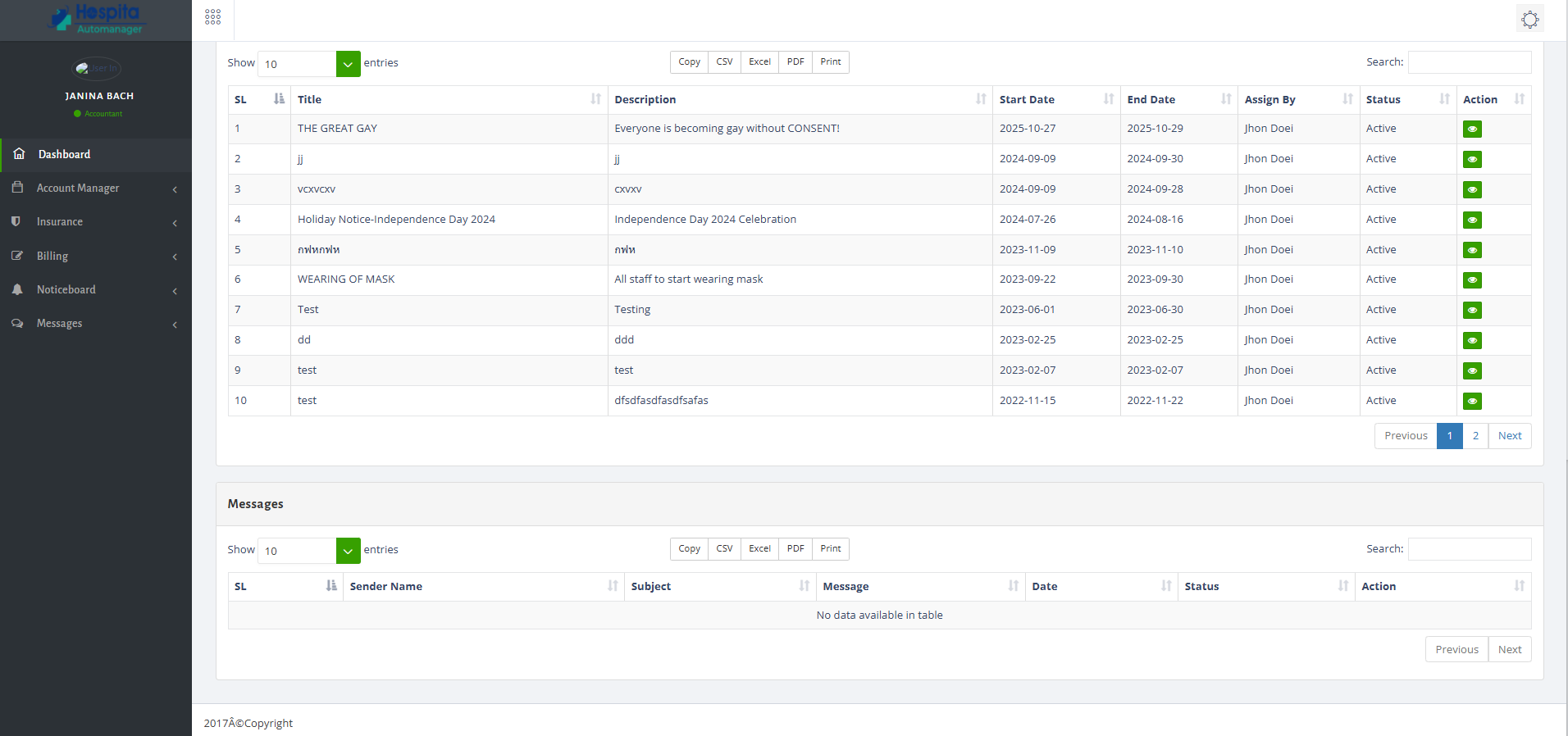The width and height of the screenshot is (1568, 736).
Task: Click Next in notices pagination
Action: (1510, 436)
